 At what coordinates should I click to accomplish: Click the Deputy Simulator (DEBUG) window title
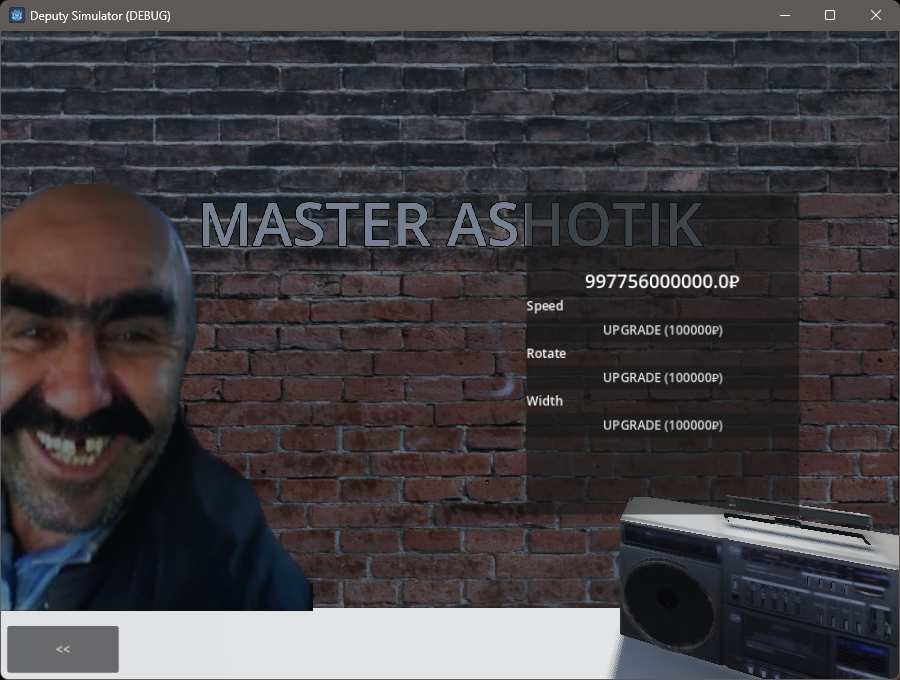click(x=100, y=16)
